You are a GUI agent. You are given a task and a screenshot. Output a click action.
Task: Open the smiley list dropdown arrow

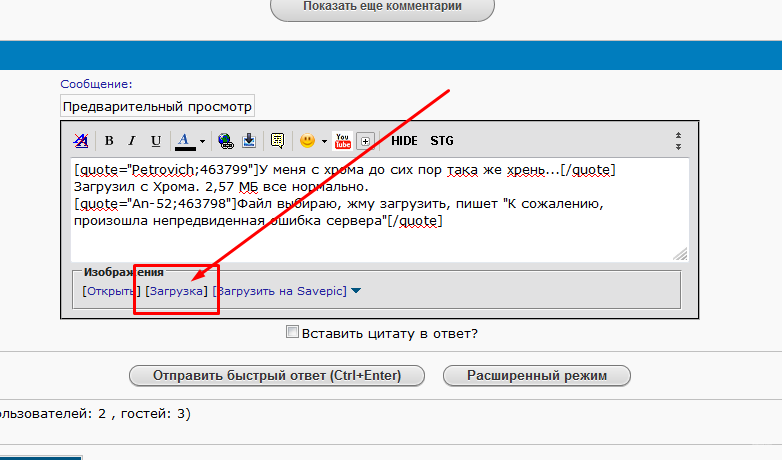coord(324,142)
